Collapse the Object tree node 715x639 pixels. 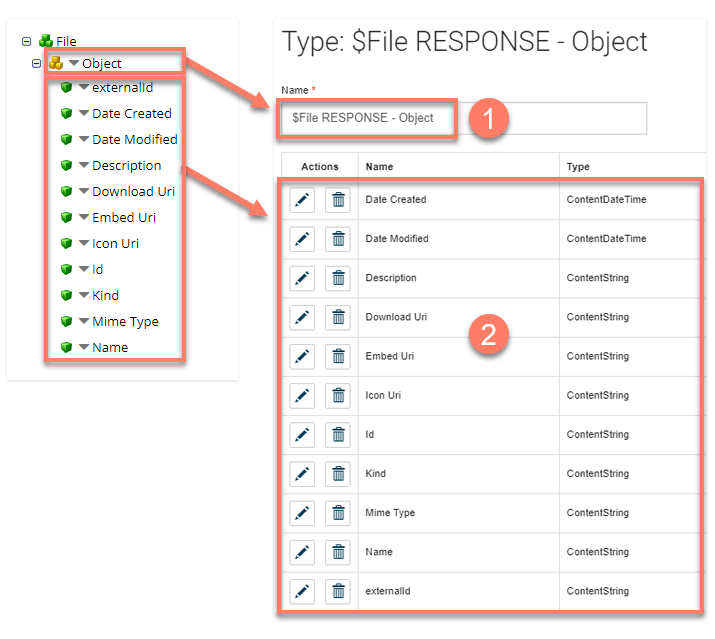coord(36,63)
